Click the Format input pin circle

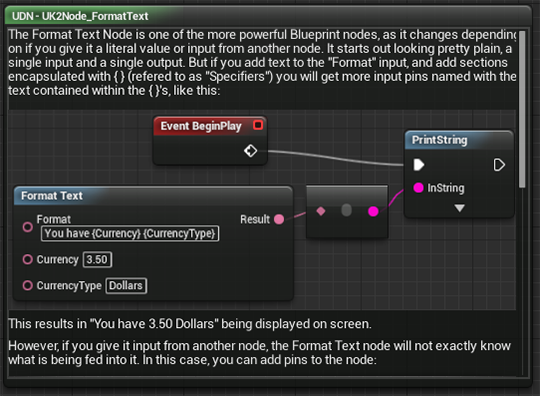[28, 227]
